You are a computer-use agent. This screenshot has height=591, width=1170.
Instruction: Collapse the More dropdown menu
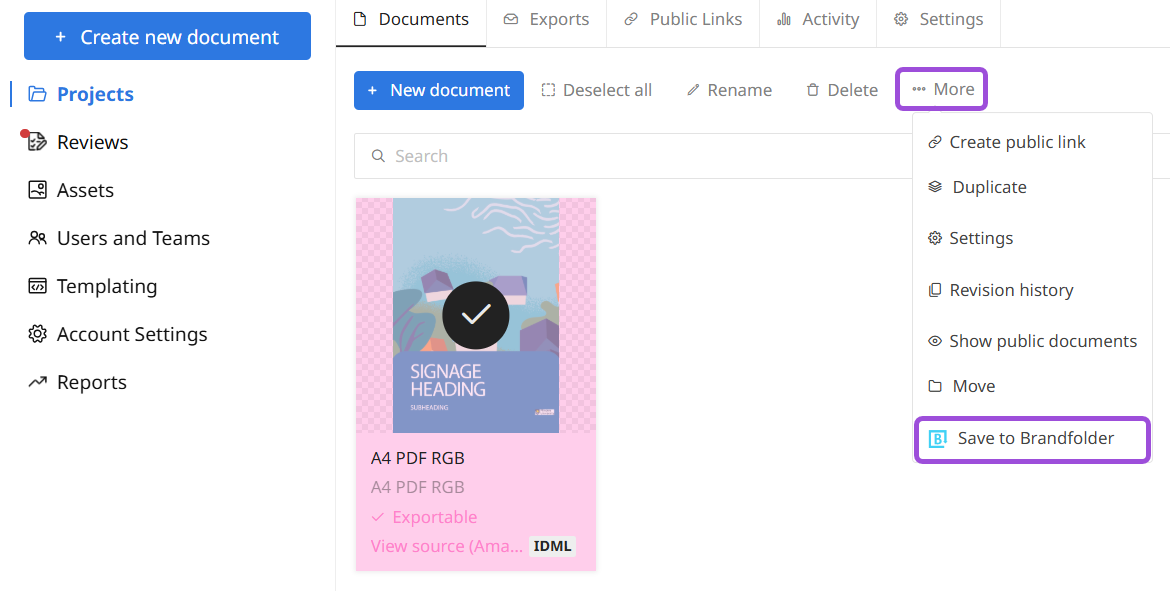(x=941, y=90)
